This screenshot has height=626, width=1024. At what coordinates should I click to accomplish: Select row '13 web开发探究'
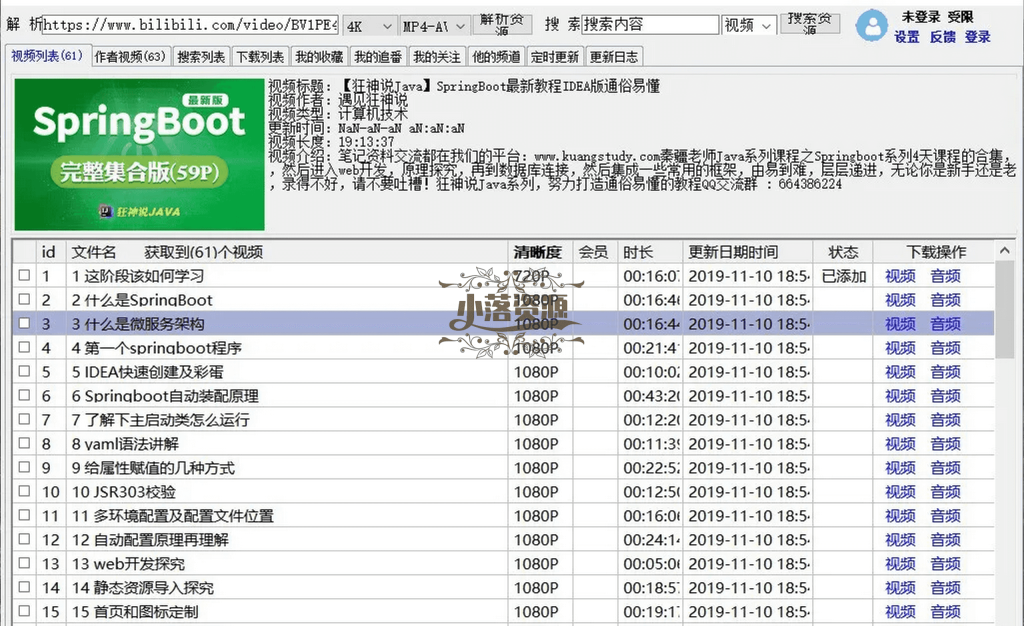(503, 563)
